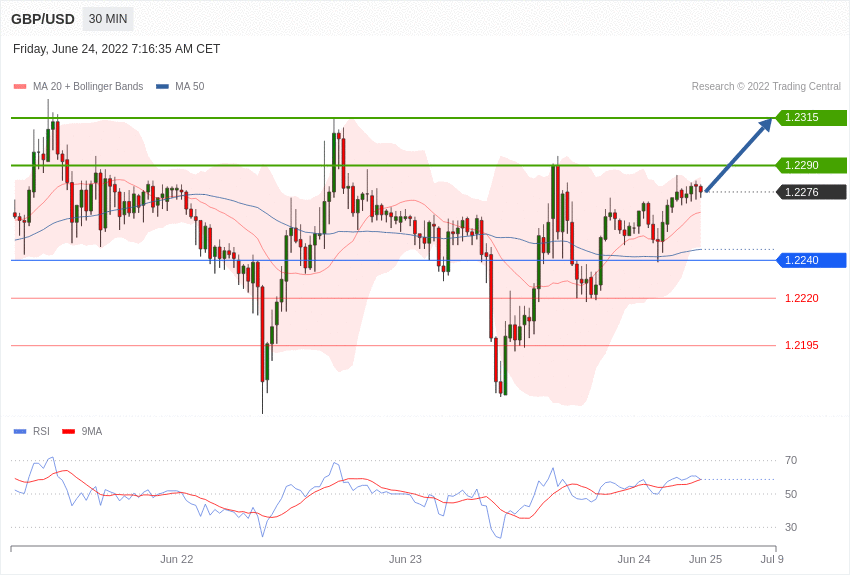Screen dimensions: 850x576
Task: Click the Jun 24 date axis label
Action: pos(634,559)
